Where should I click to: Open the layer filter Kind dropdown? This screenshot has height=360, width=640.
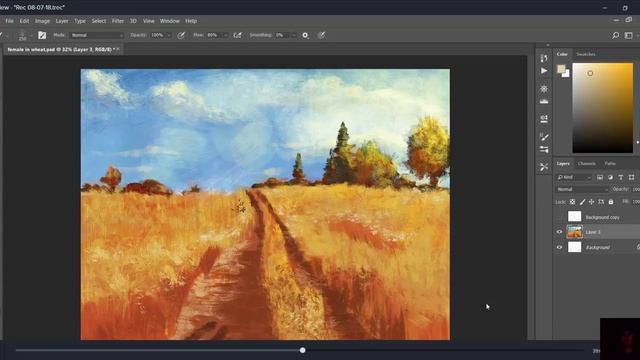[x=574, y=177]
